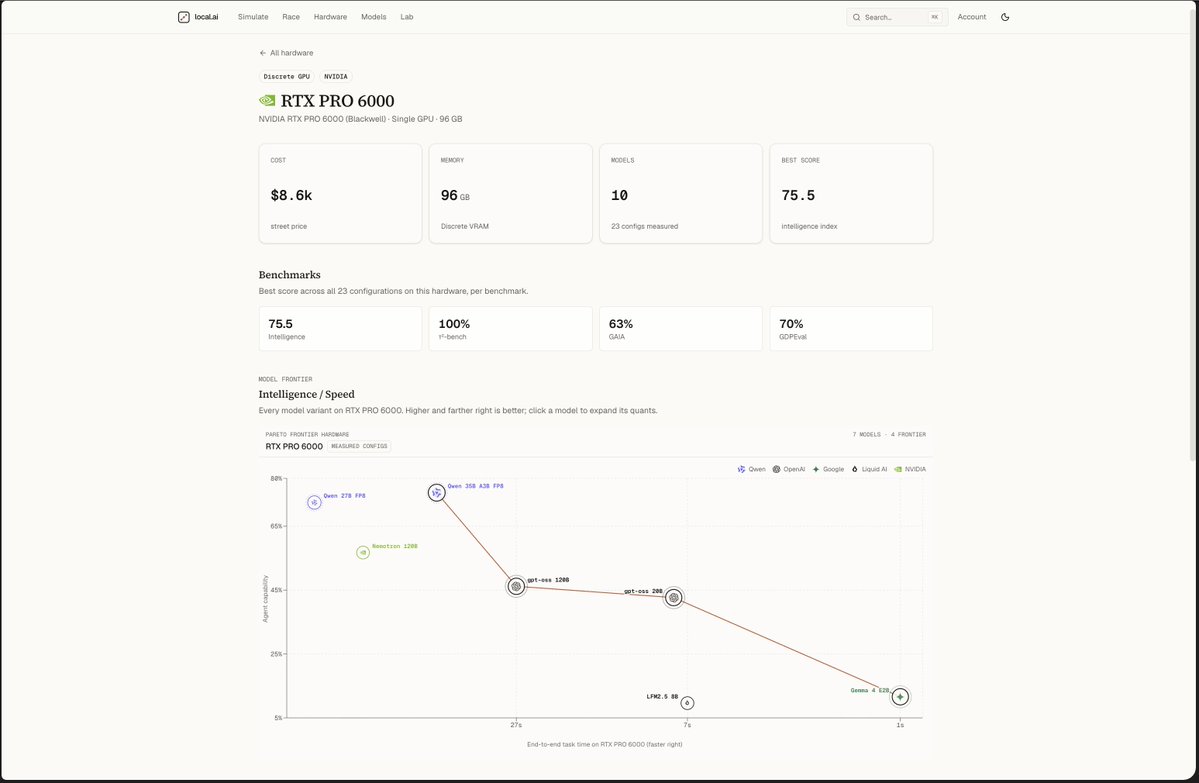The image size is (1199, 783).
Task: Toggle dark mode moon icon
Action: pos(1005,17)
